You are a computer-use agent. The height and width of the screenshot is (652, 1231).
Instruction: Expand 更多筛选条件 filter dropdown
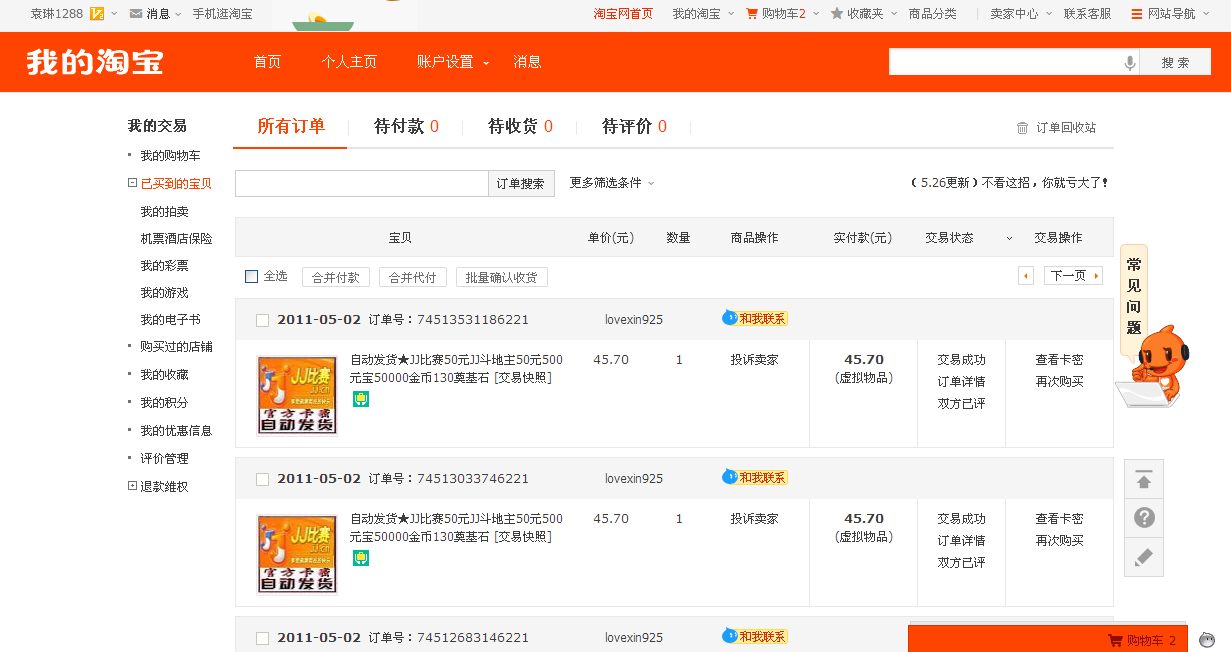612,183
